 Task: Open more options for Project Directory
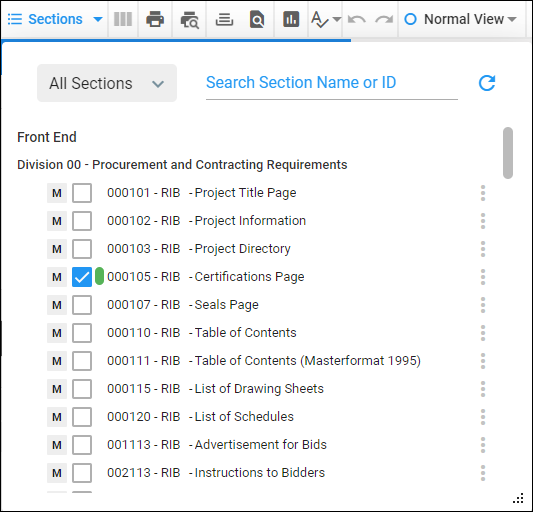[x=483, y=249]
